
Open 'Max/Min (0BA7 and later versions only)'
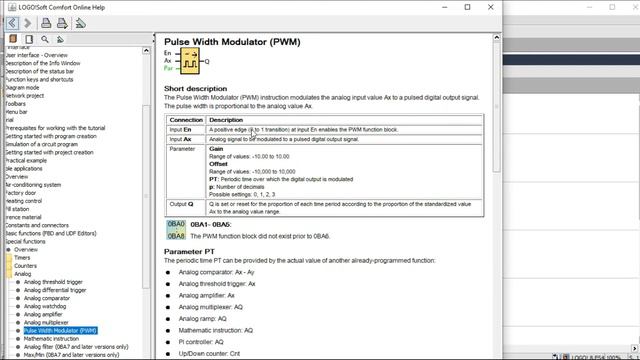71,355
